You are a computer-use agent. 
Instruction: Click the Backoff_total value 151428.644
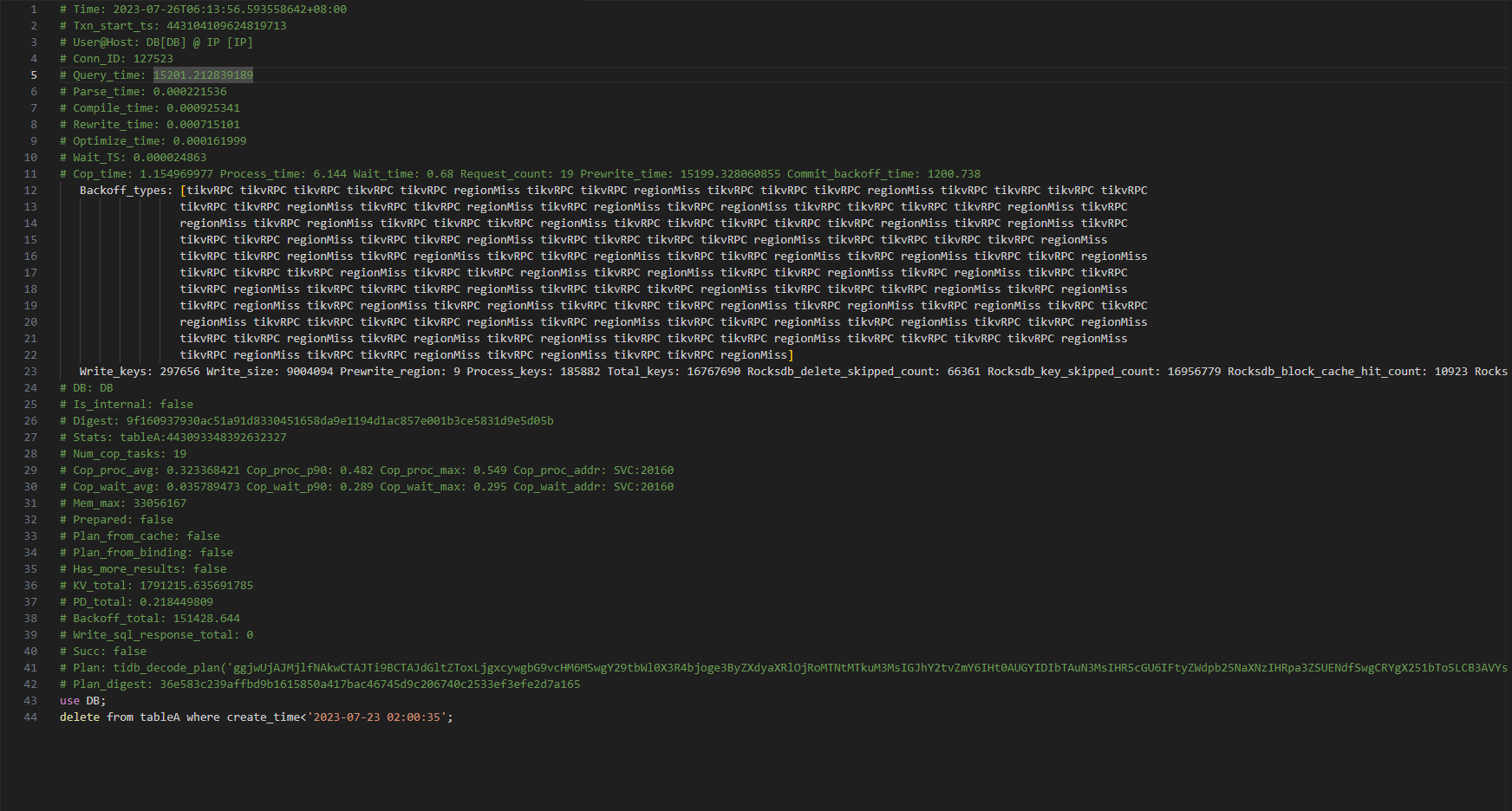click(x=206, y=619)
